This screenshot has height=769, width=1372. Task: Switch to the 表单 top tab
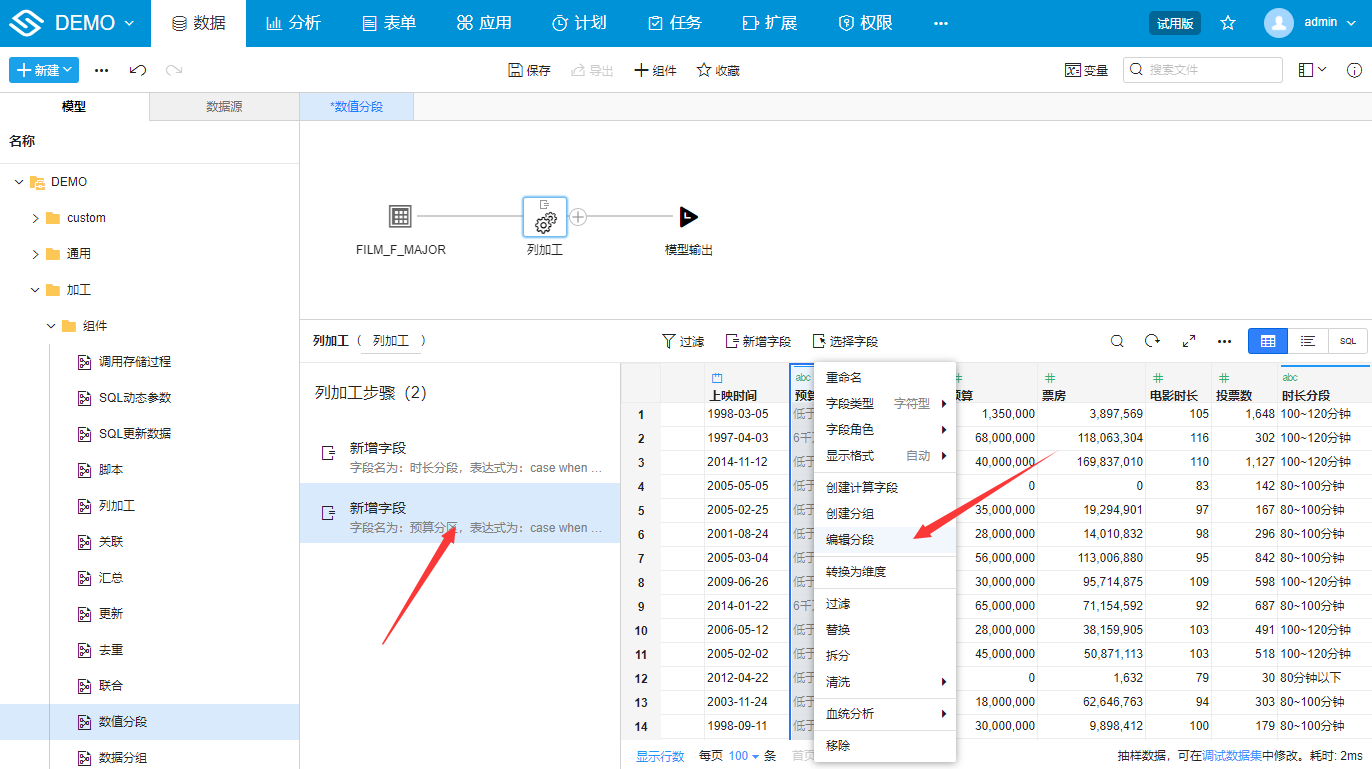388,23
